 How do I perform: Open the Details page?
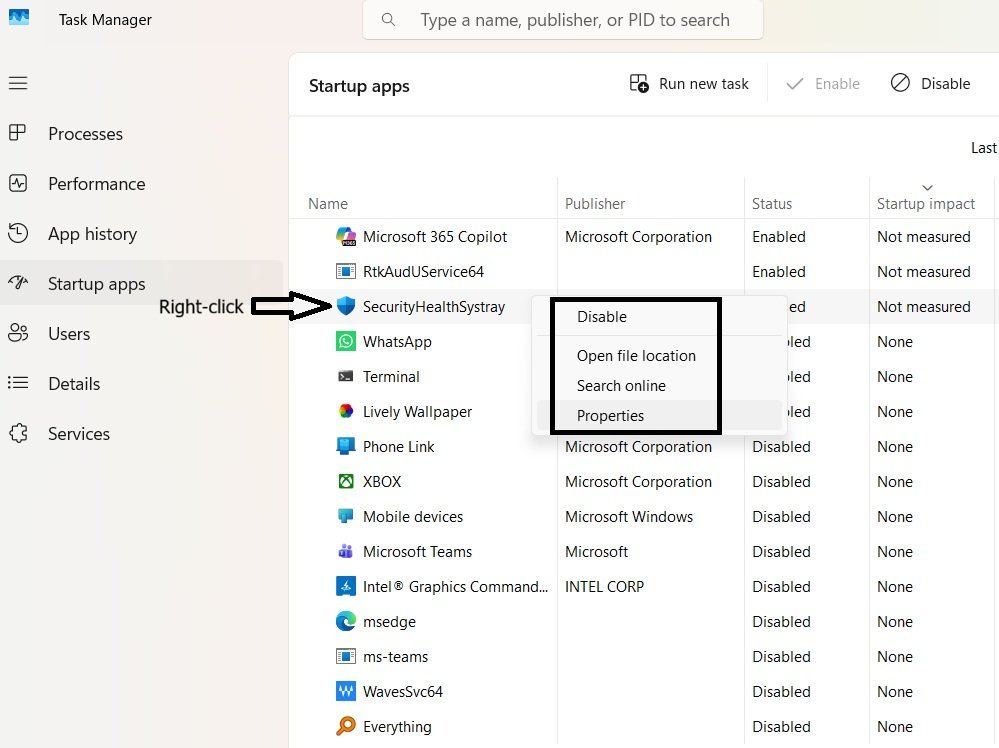142,384
